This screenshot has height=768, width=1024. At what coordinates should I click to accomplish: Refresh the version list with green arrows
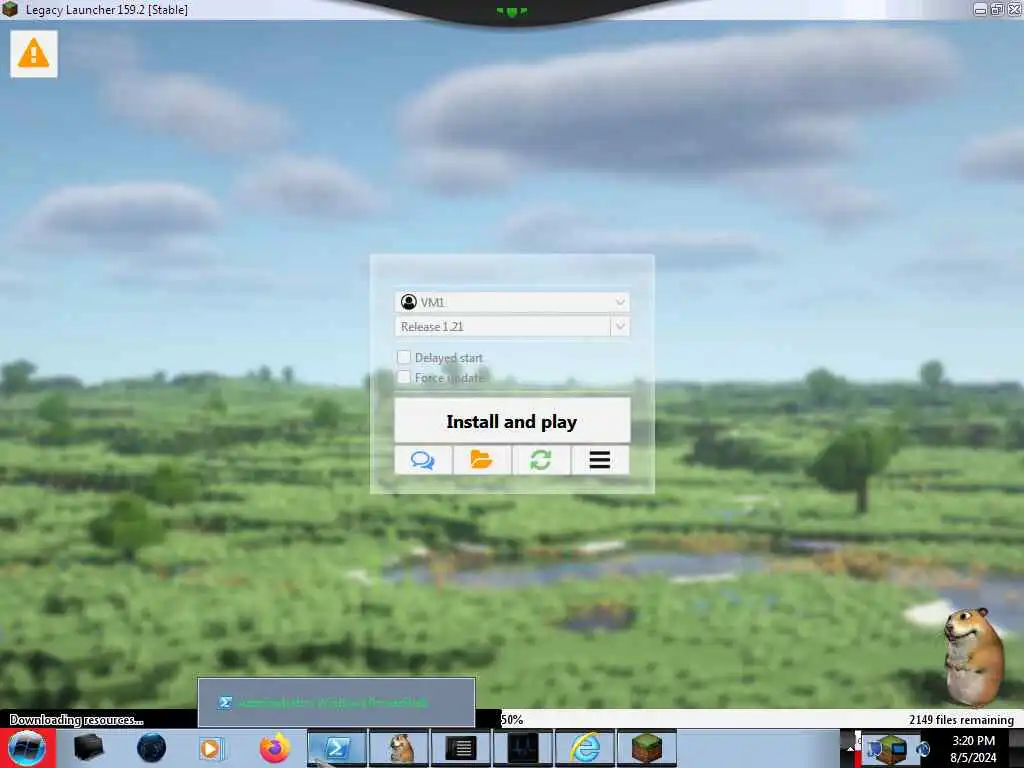(x=541, y=460)
